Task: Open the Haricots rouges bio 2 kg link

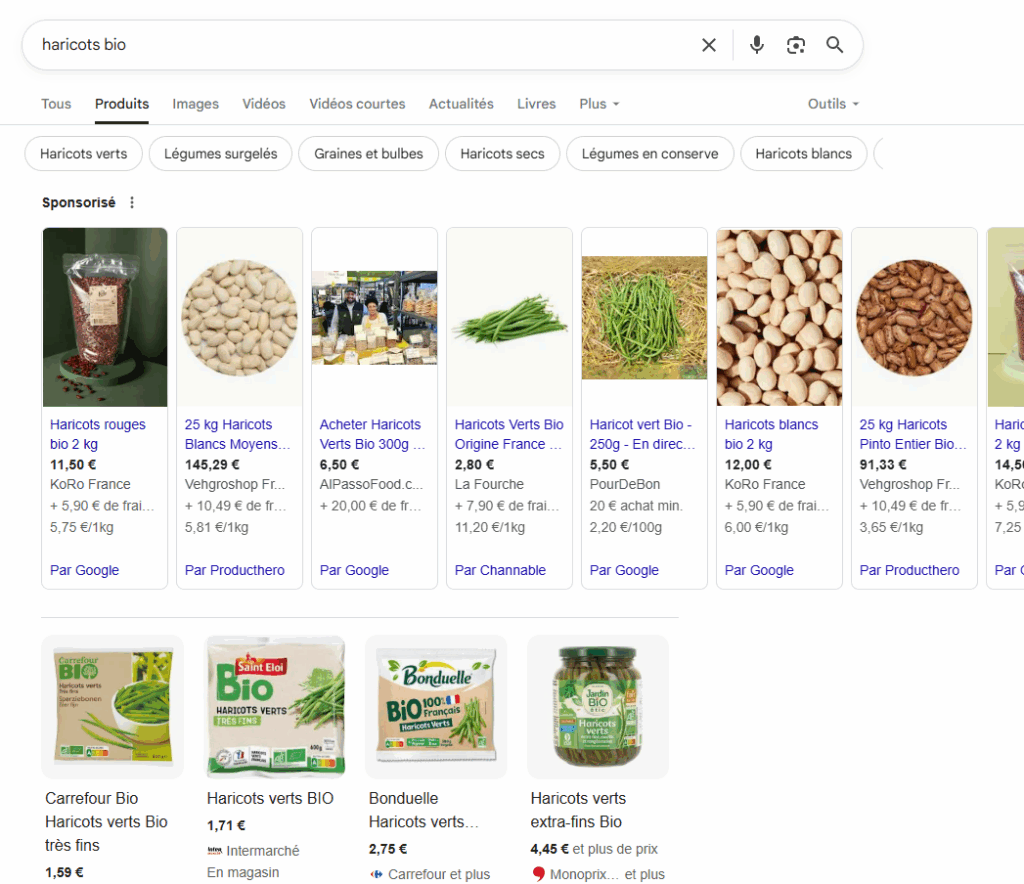Action: tap(98, 434)
